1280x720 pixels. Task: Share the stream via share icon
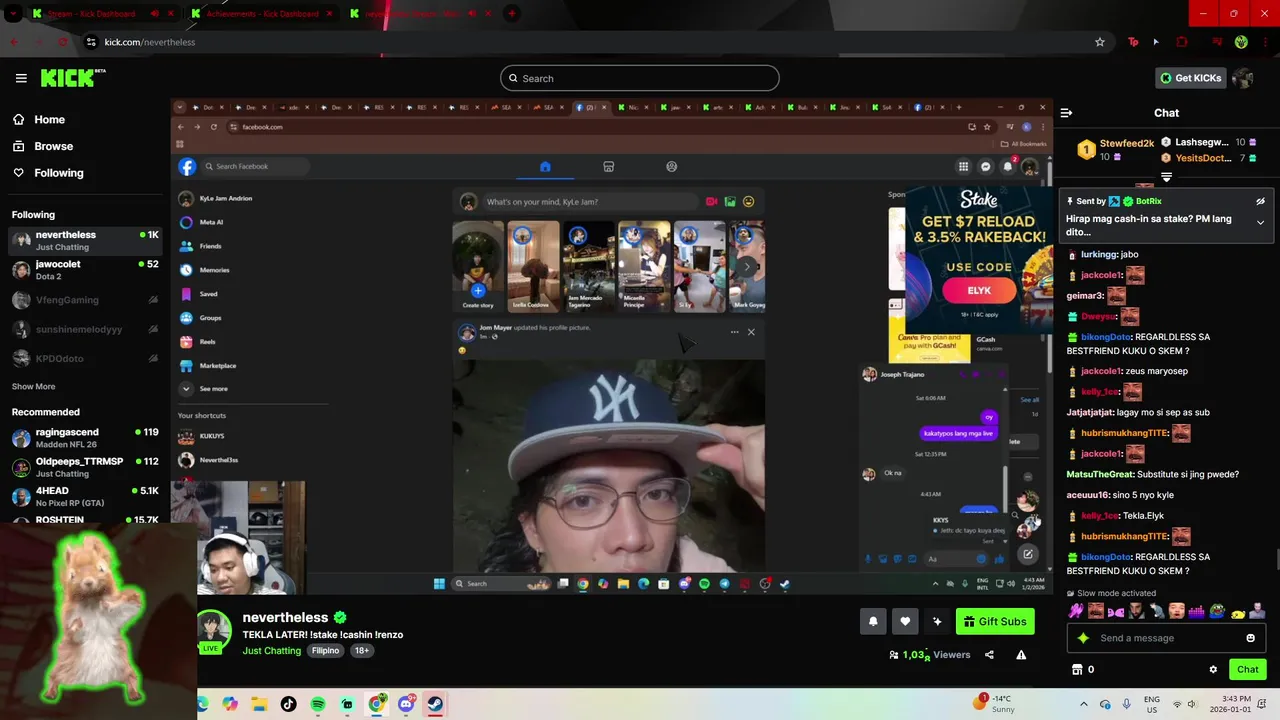pyautogui.click(x=989, y=655)
